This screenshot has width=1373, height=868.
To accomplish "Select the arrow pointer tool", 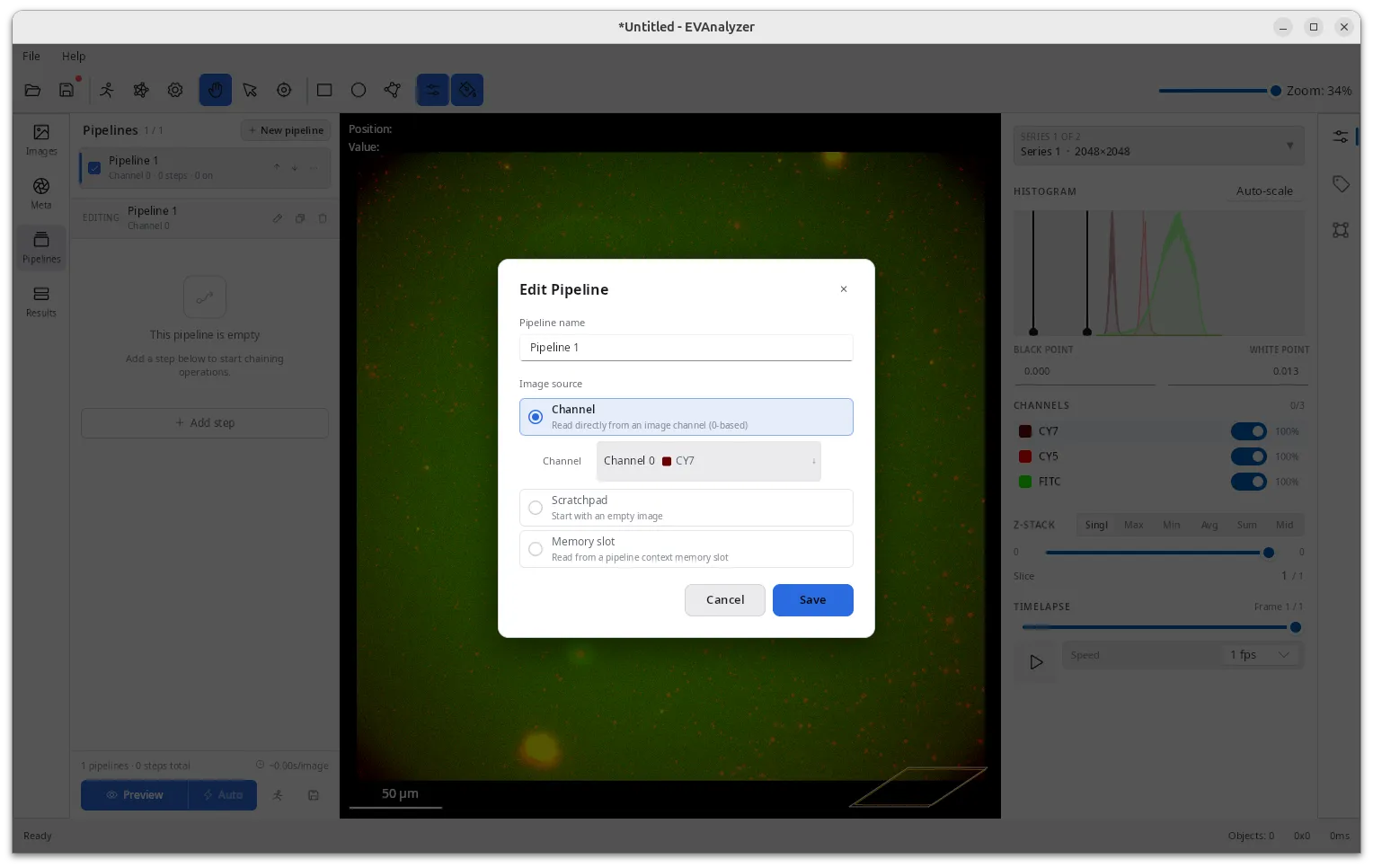I will (x=250, y=90).
